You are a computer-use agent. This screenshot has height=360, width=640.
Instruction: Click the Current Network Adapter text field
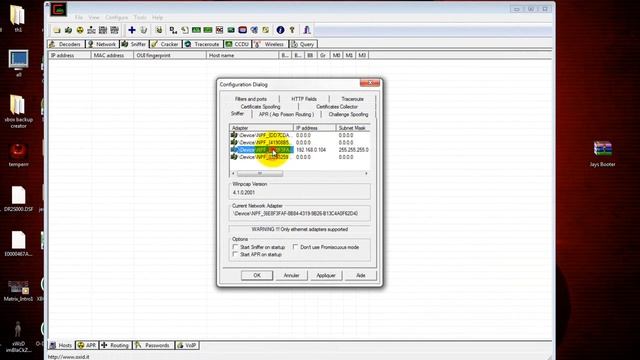(x=300, y=213)
